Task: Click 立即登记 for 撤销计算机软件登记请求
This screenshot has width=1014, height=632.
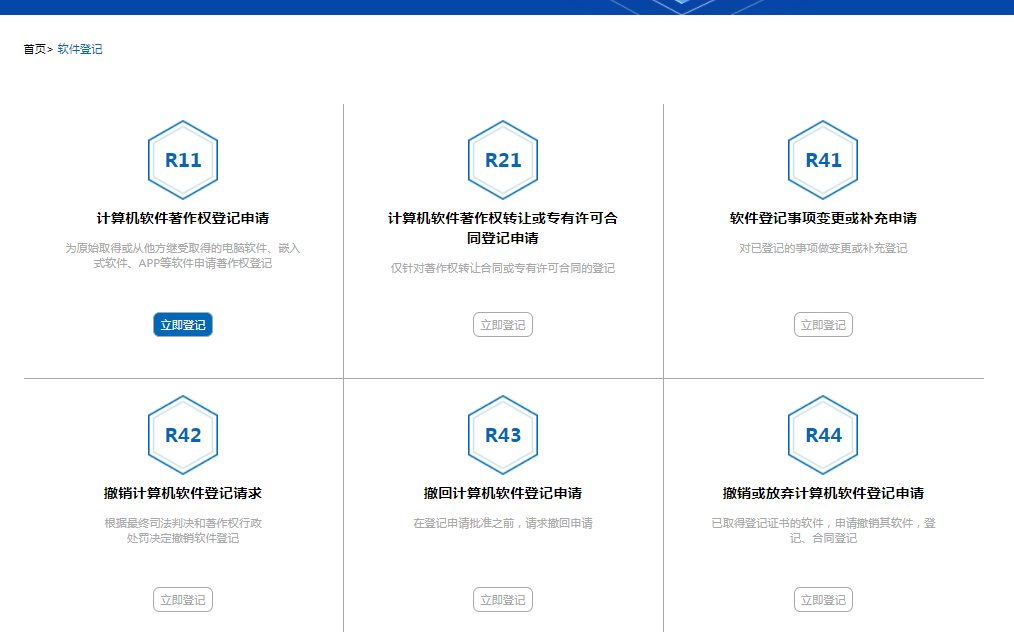Action: point(183,599)
